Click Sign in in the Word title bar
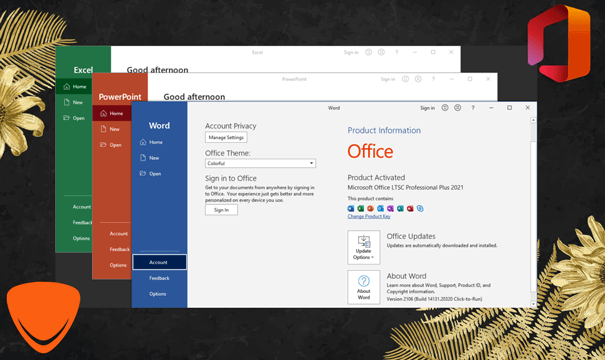605x360 pixels. coord(428,108)
